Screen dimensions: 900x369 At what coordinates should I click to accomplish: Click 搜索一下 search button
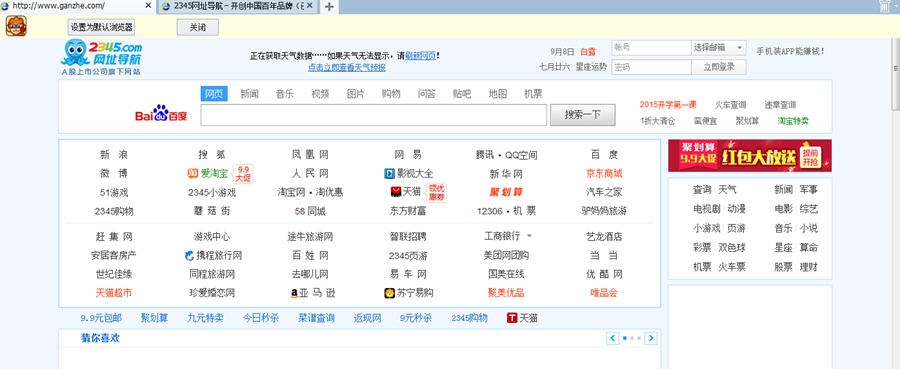click(583, 115)
